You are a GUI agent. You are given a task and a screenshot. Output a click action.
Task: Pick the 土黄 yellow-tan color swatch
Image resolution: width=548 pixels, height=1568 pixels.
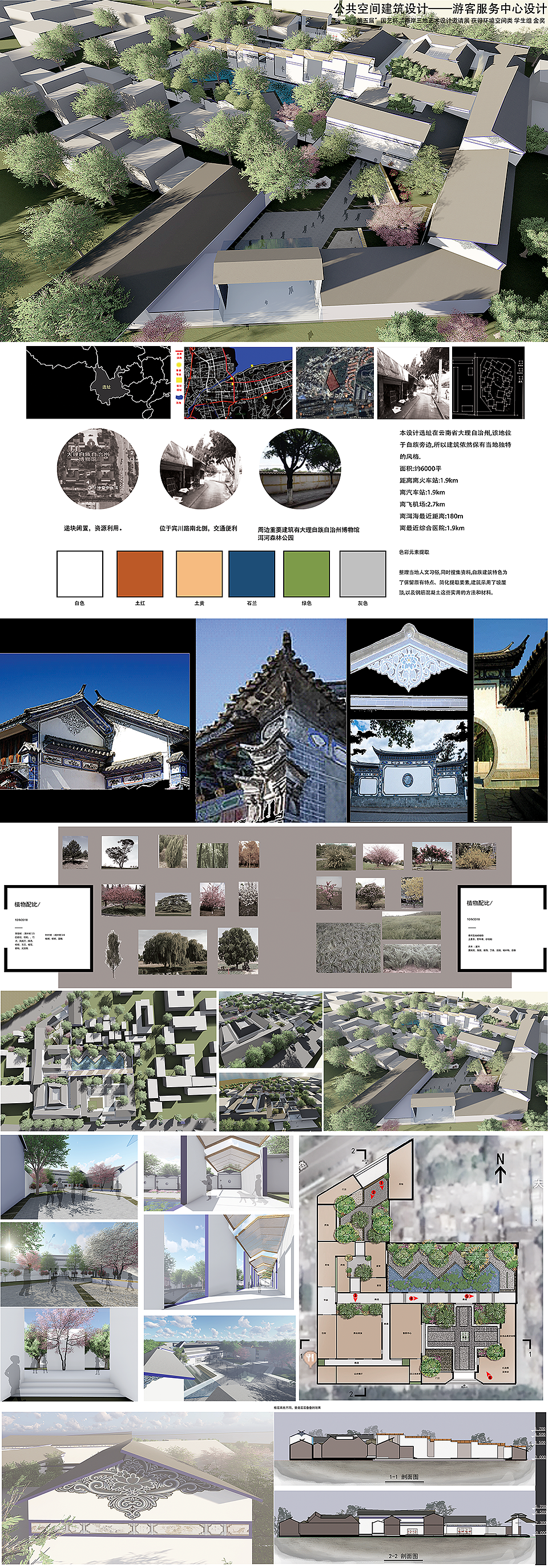(199, 573)
